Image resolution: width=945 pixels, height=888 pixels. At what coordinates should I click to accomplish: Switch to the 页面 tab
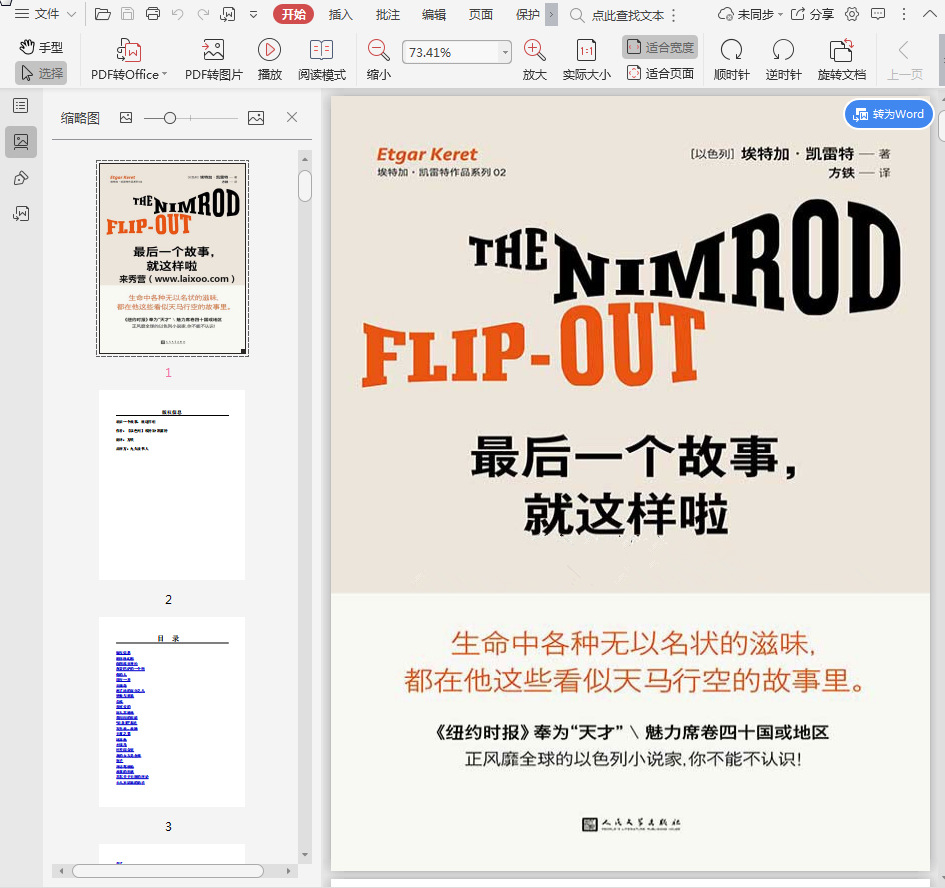(481, 14)
